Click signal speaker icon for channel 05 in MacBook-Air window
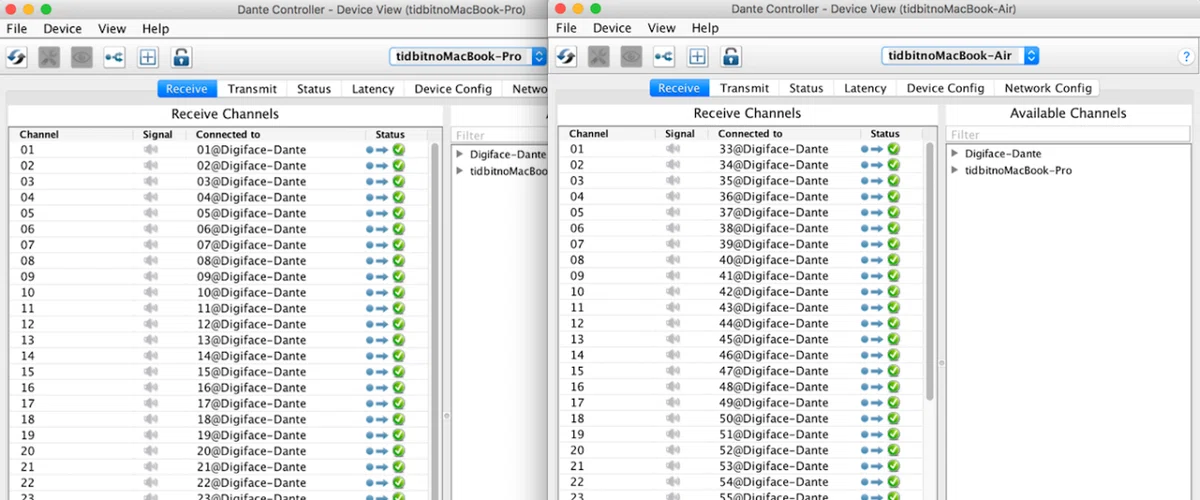1200x500 pixels. point(673,212)
